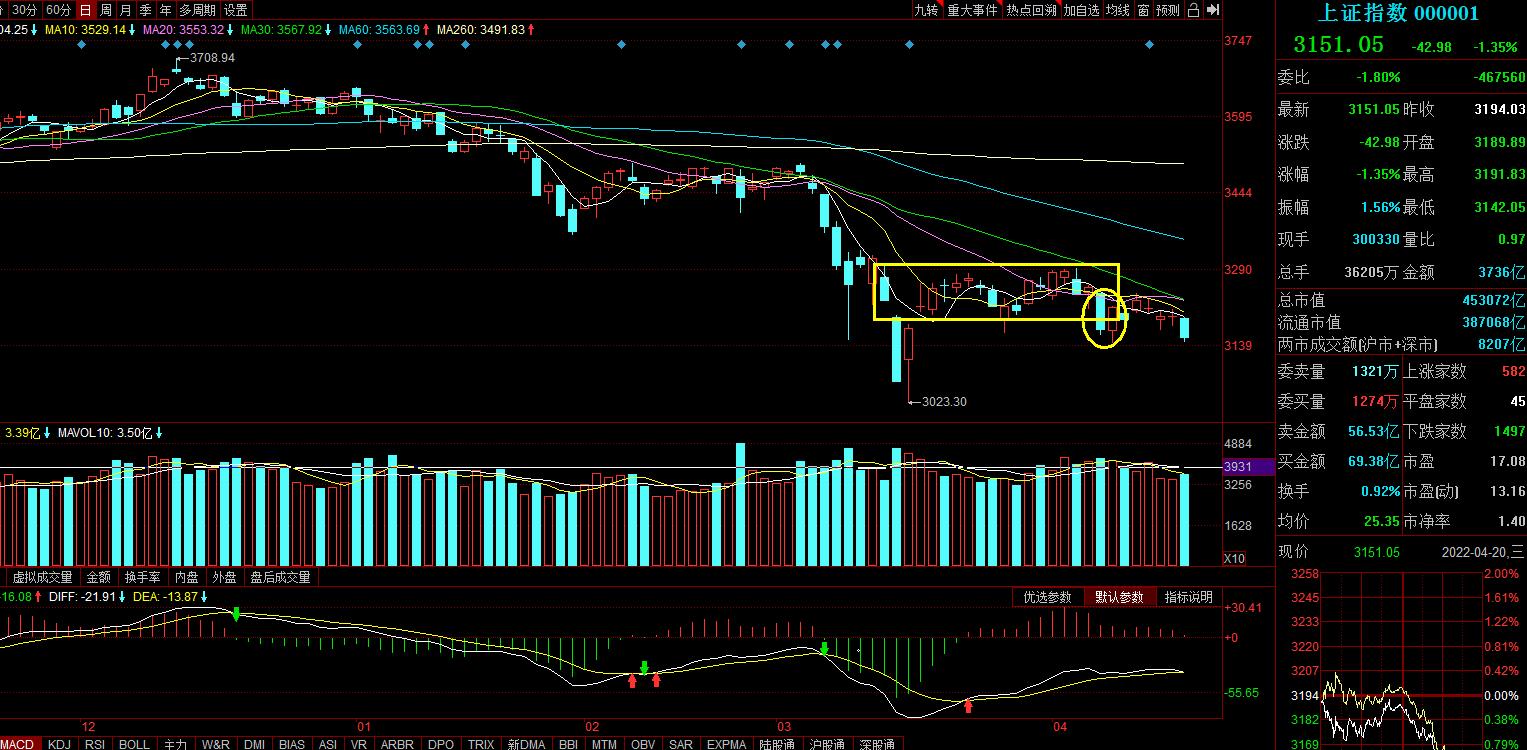Click the last blue diamond event marker
1527x750 pixels.
(1150, 45)
